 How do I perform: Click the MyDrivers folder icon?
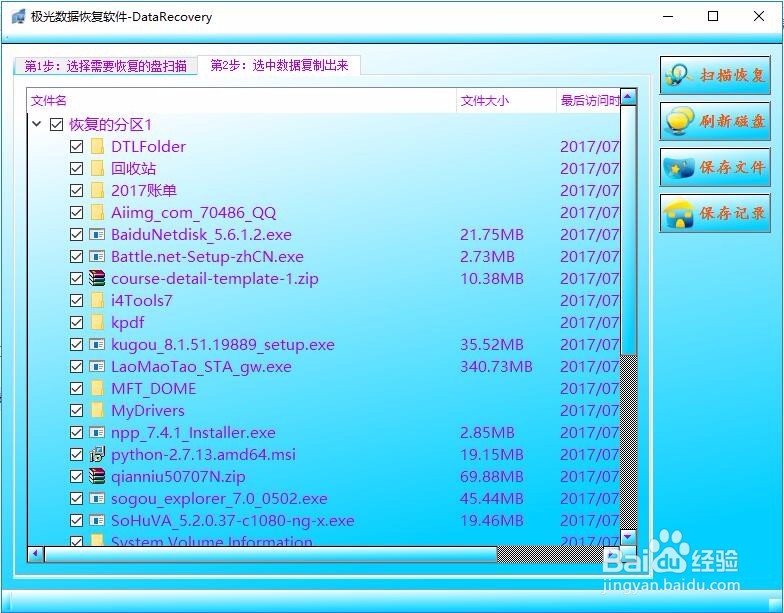point(97,410)
